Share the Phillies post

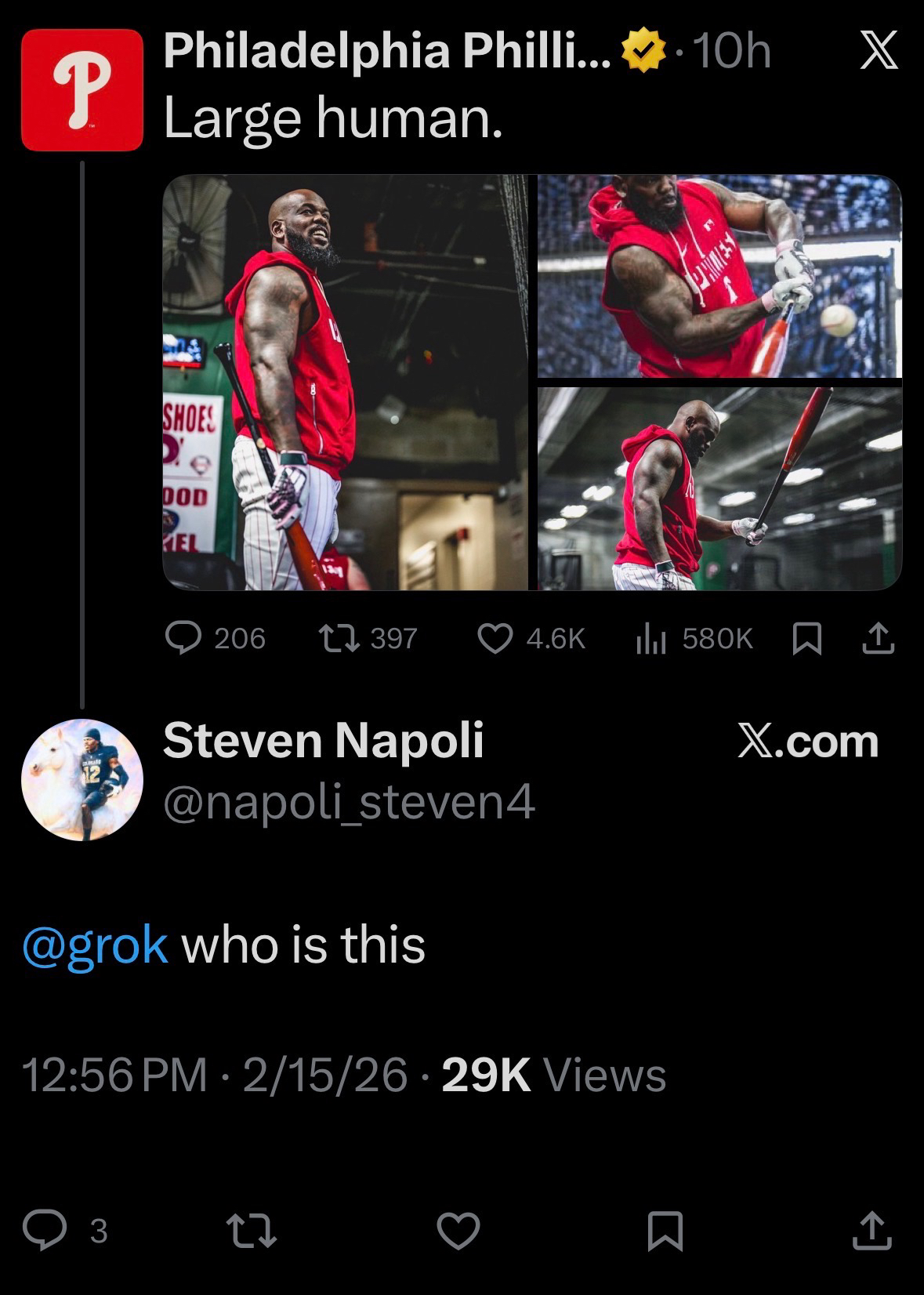click(878, 638)
